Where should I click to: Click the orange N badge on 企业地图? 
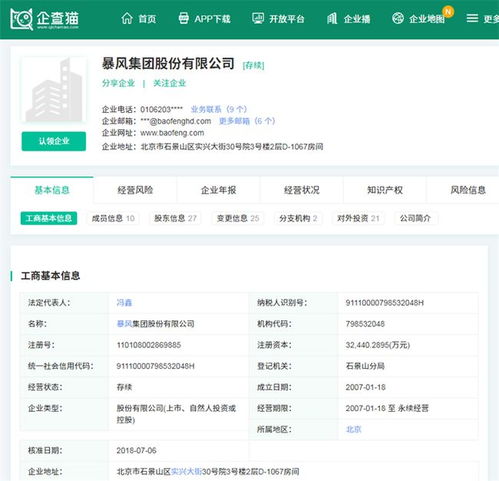pyautogui.click(x=448, y=12)
